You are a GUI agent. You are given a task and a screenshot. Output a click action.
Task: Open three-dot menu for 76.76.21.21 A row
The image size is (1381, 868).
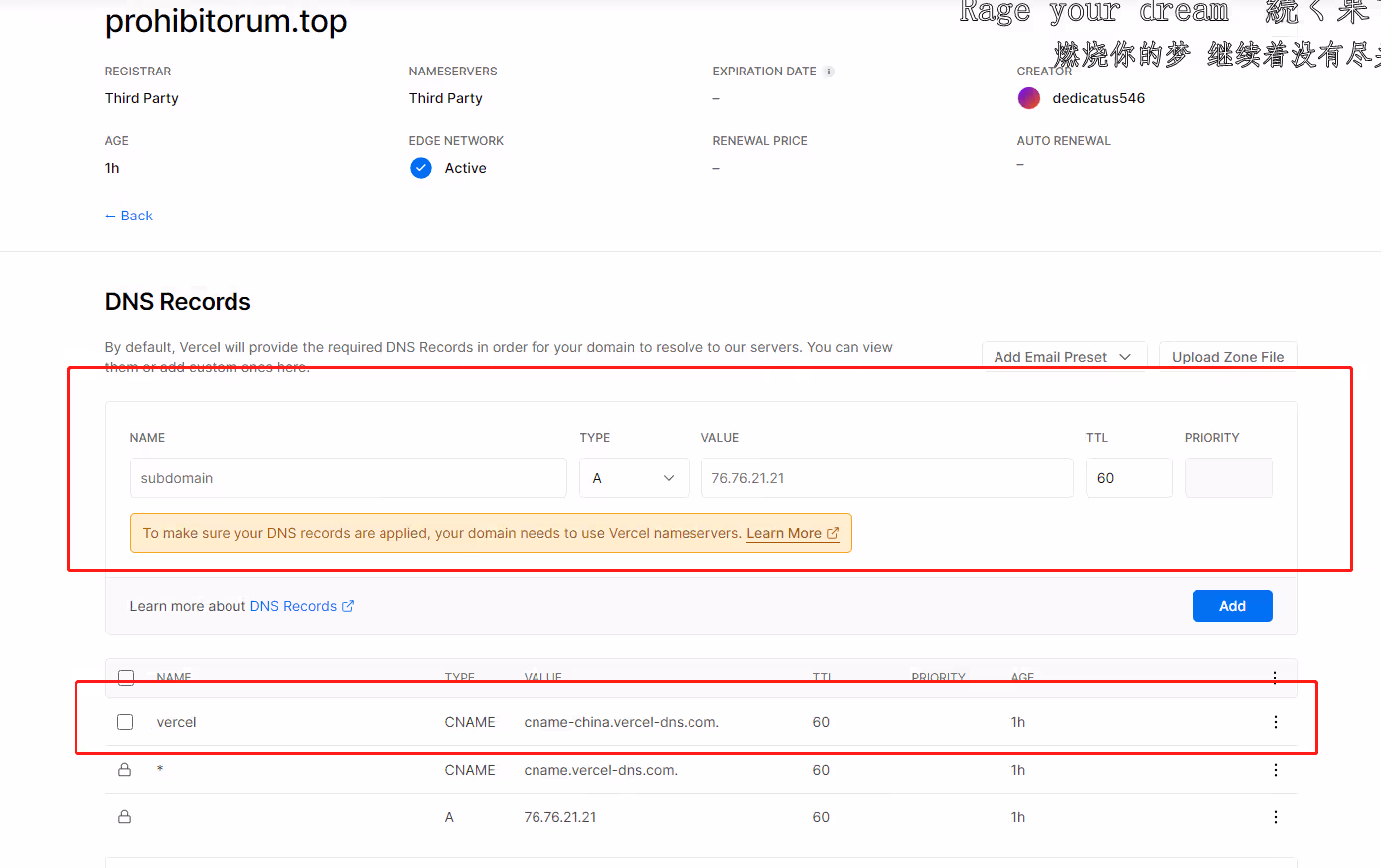[x=1275, y=817]
